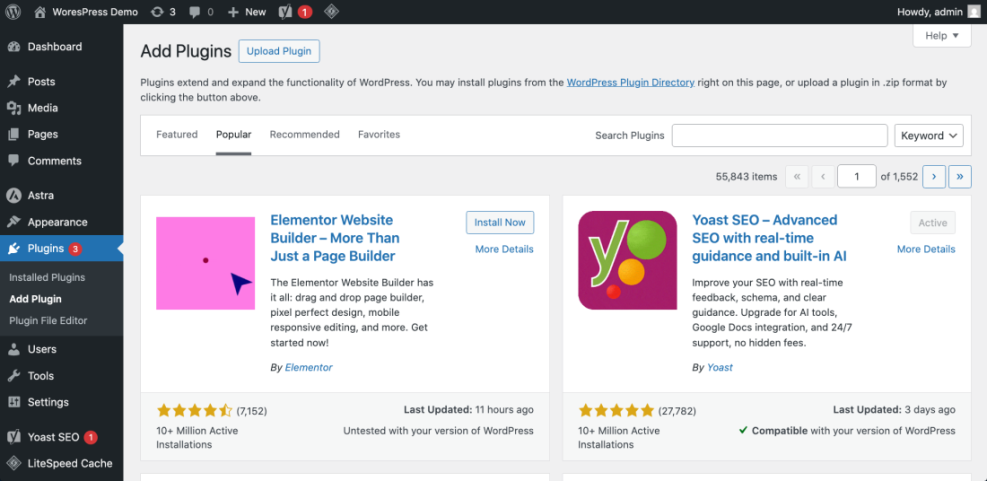
Task: Click the LiteSpeed Cache icon in sidebar
Action: (14, 463)
